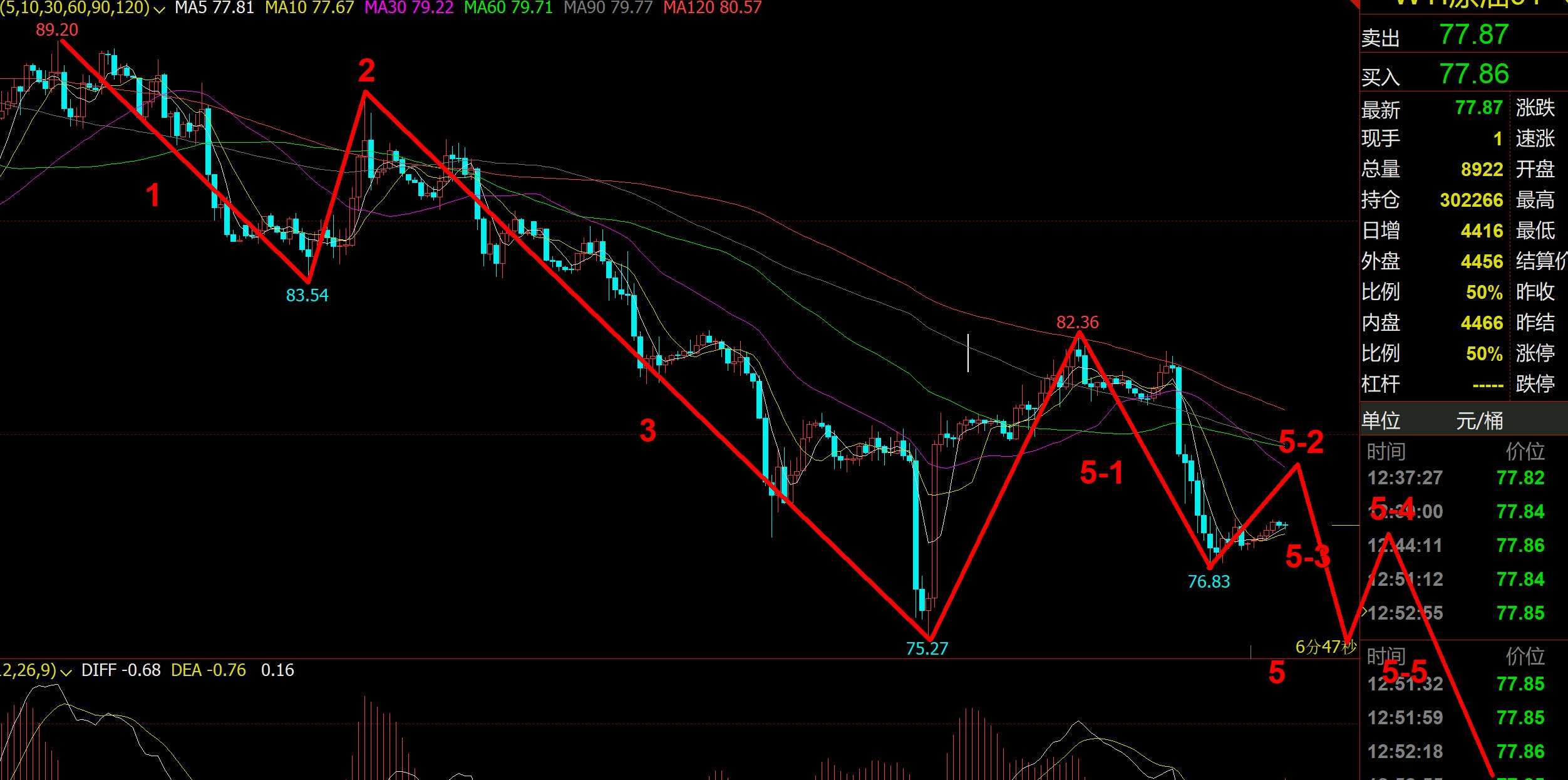The image size is (1568, 780).
Task: Click the 卖出 ask price 77.87
Action: point(1473,34)
